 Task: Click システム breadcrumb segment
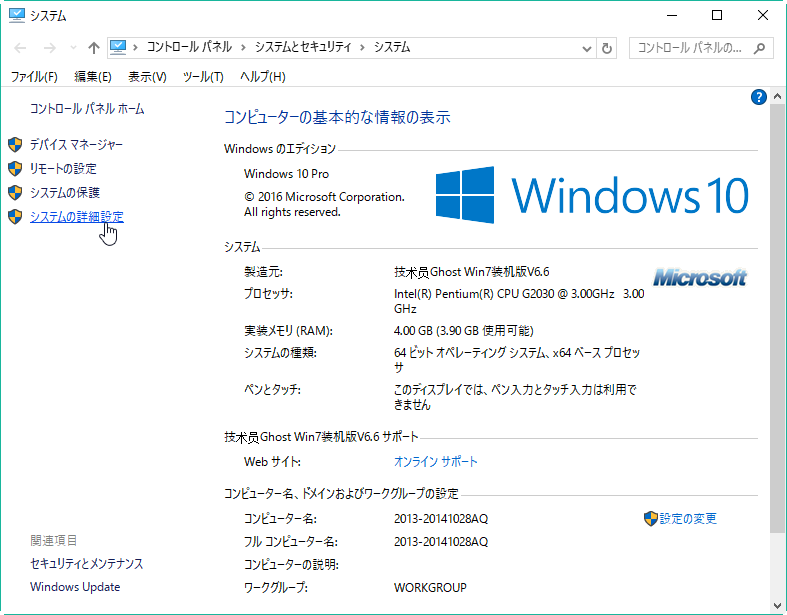click(x=392, y=47)
